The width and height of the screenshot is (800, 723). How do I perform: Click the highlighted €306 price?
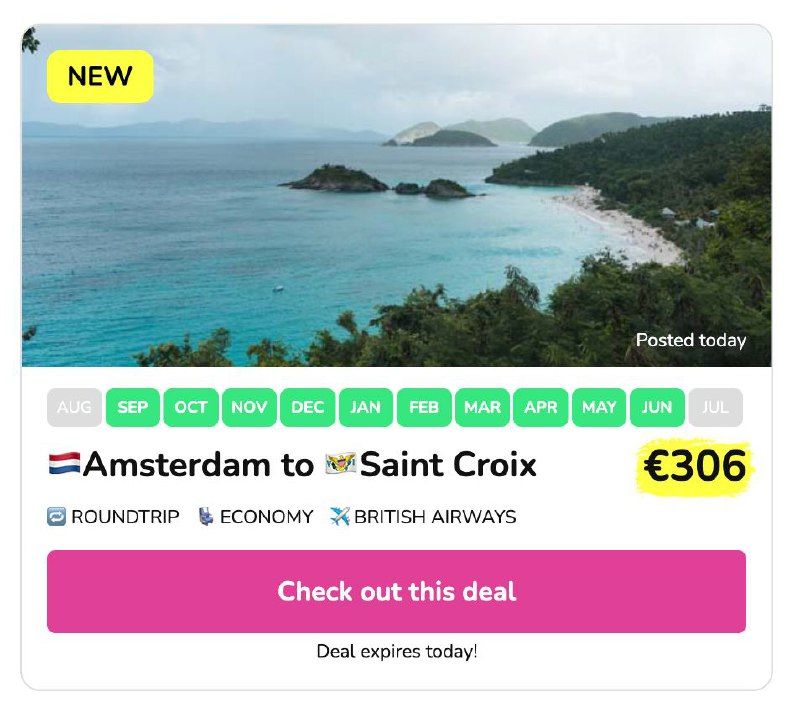[695, 466]
